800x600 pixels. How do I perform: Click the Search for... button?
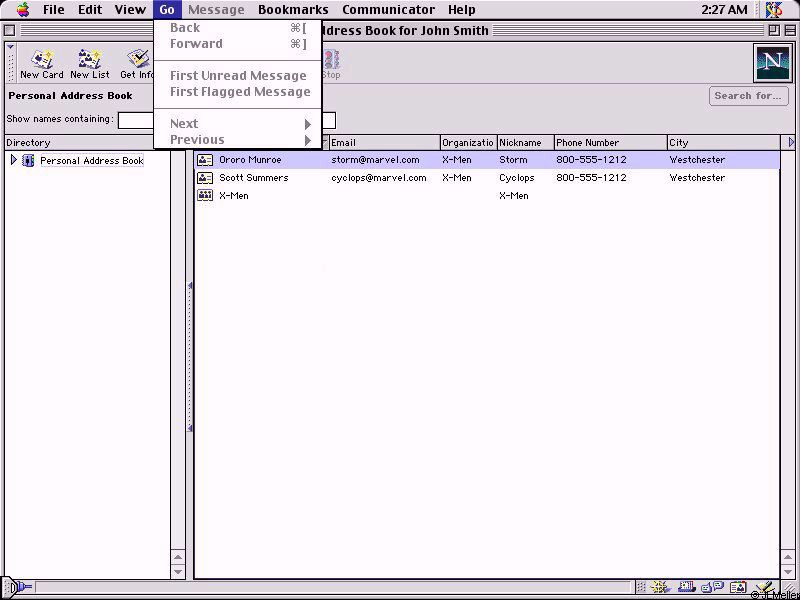click(748, 96)
